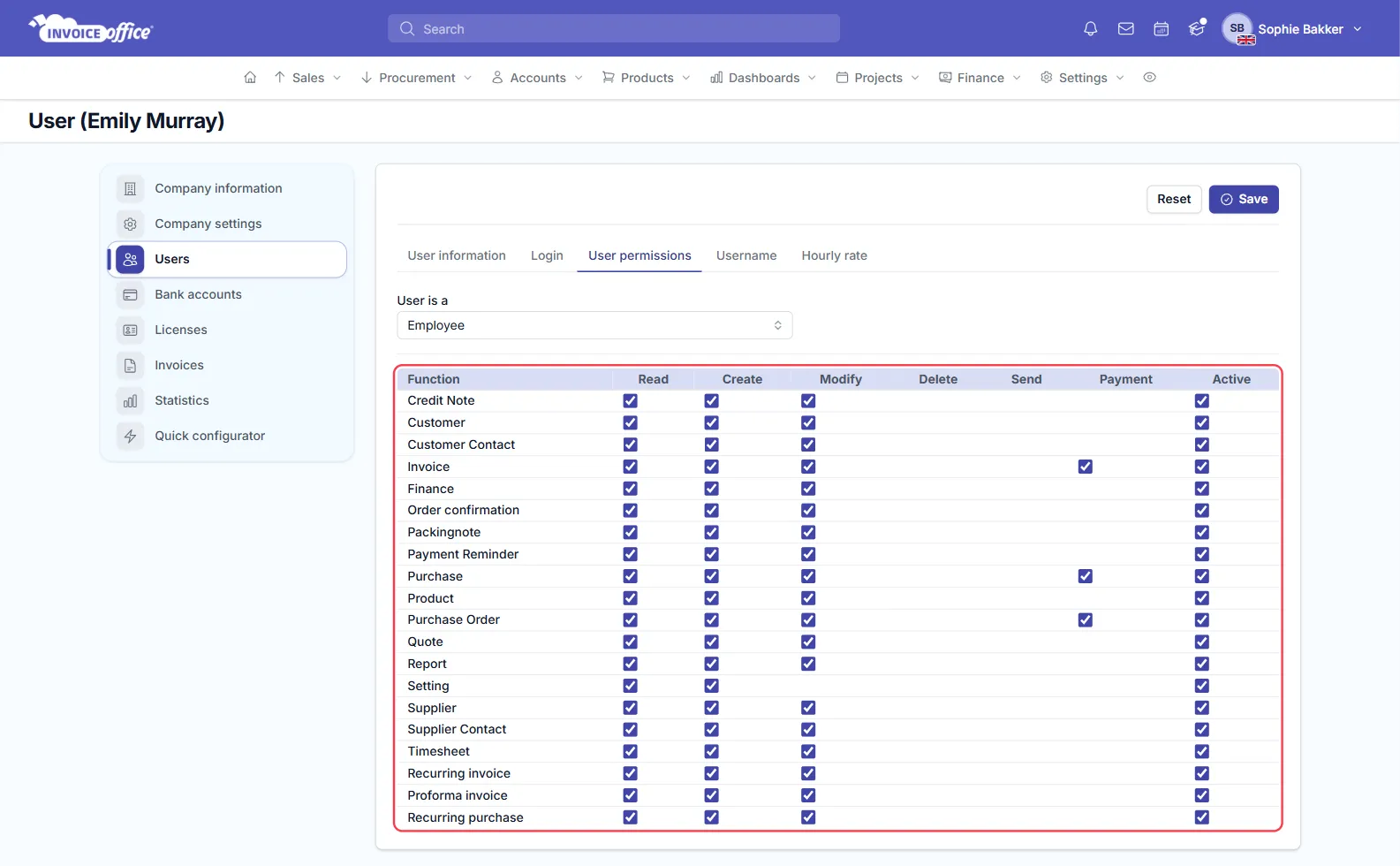Open the calendar icon in header
1400x866 pixels.
tap(1162, 29)
